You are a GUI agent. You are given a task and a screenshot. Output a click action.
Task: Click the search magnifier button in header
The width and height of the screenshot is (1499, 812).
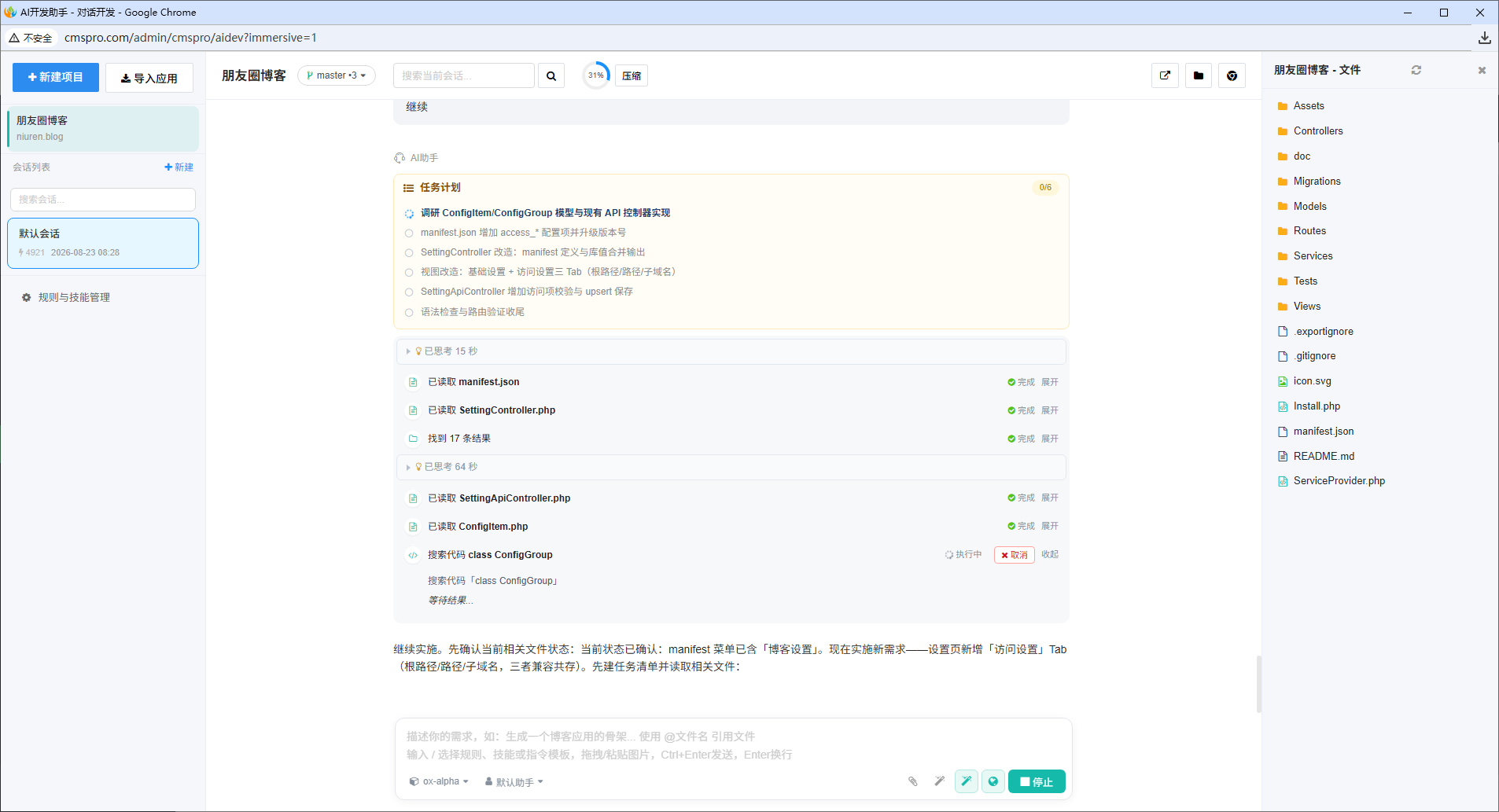(x=551, y=75)
